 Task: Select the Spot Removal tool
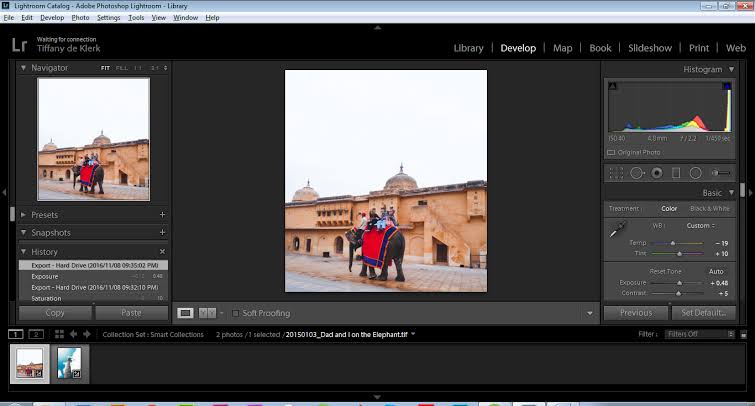(x=636, y=173)
